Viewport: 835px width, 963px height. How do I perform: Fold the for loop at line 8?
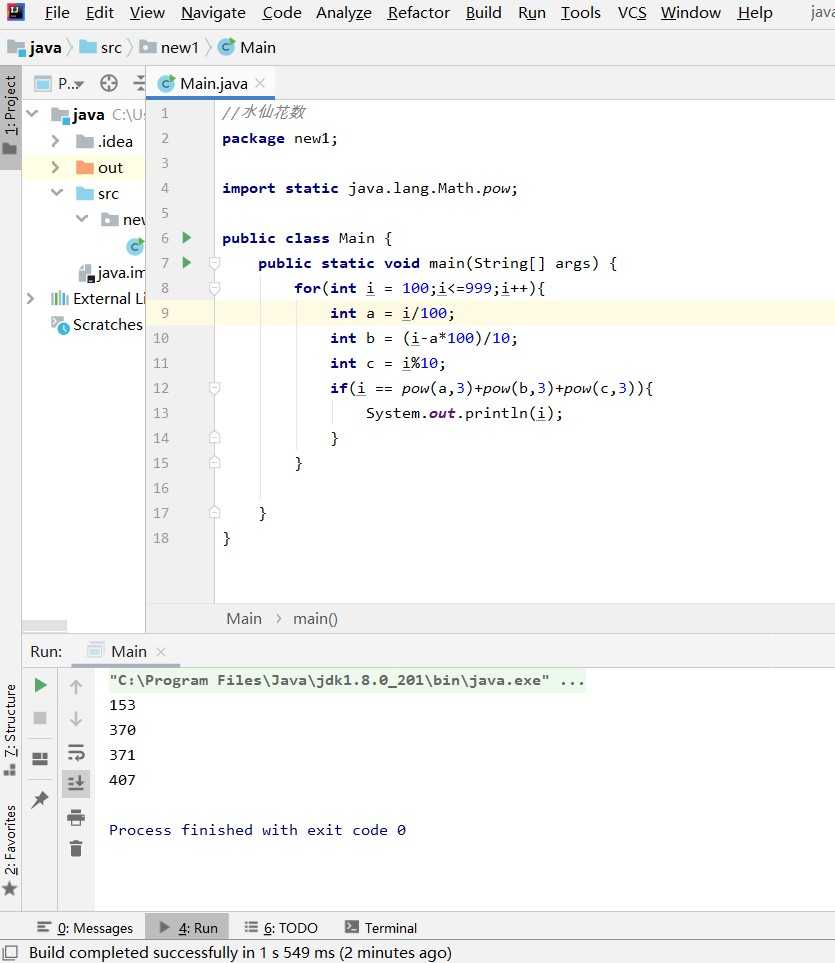point(214,288)
